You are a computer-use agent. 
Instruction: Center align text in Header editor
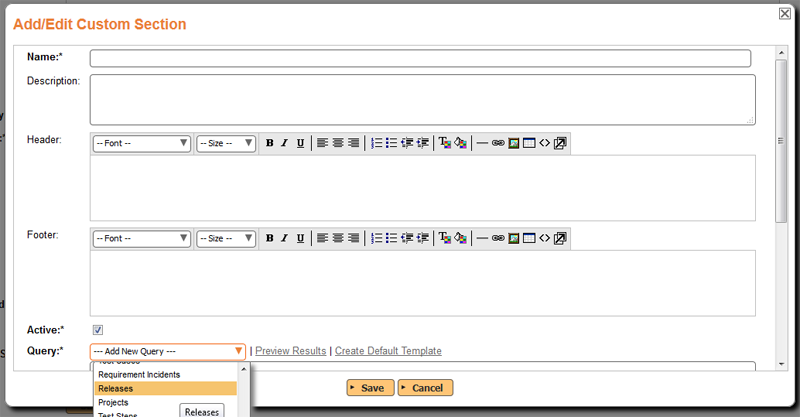pyautogui.click(x=338, y=143)
